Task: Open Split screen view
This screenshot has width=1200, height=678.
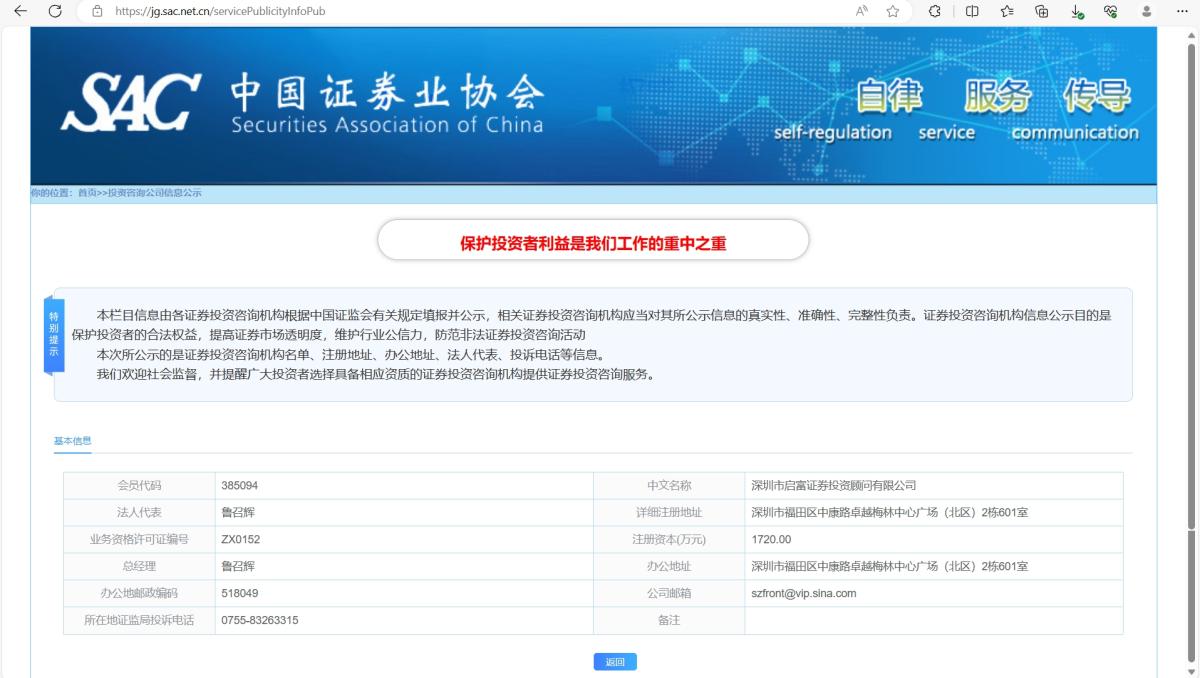Action: [973, 11]
